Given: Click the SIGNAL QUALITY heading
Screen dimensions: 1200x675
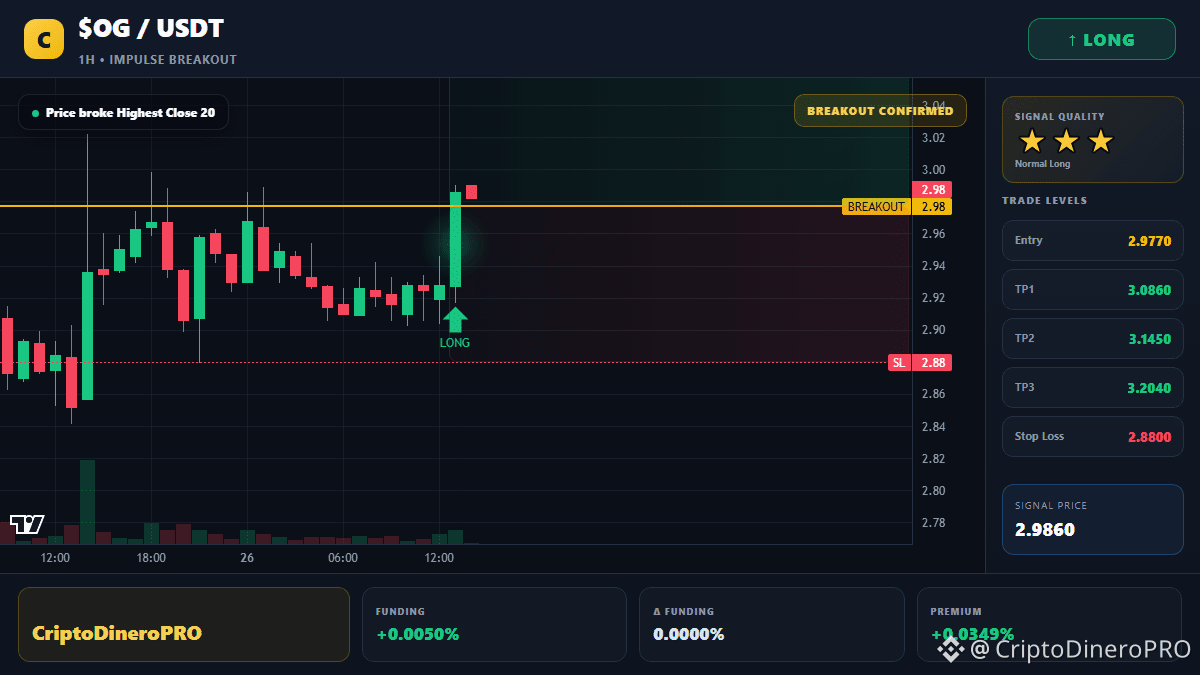Looking at the screenshot, I should (1060, 117).
